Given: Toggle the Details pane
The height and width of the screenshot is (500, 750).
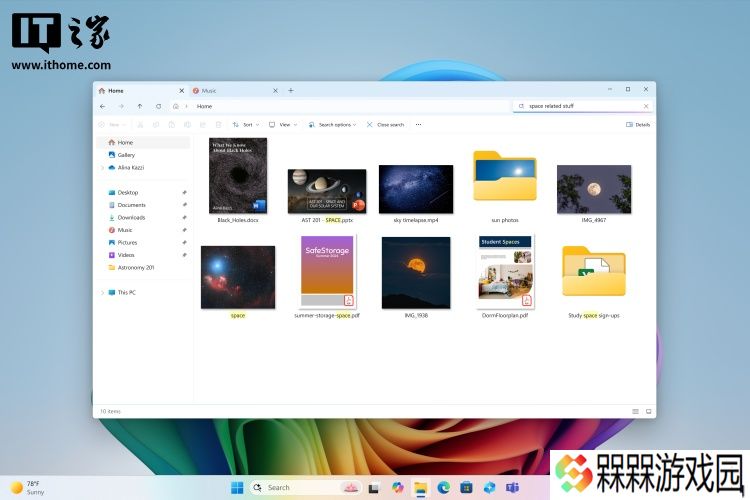Looking at the screenshot, I should [x=638, y=124].
